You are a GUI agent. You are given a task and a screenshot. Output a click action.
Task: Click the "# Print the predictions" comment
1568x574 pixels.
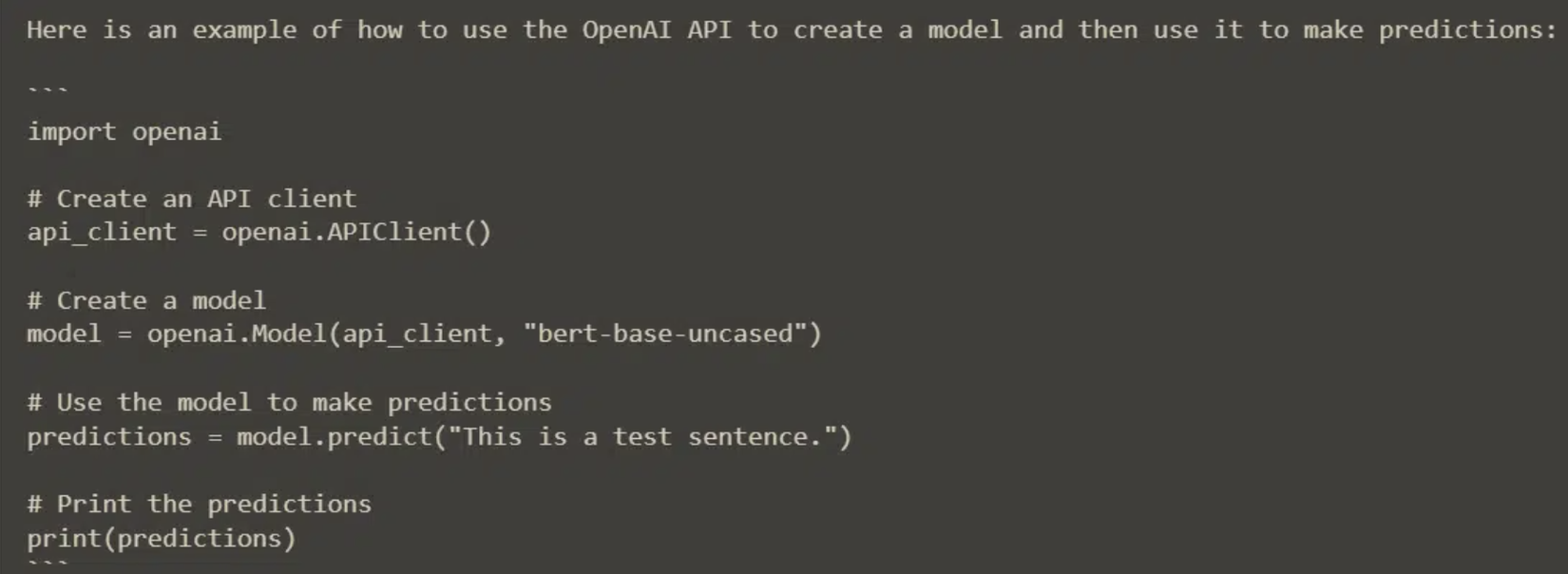coord(199,504)
